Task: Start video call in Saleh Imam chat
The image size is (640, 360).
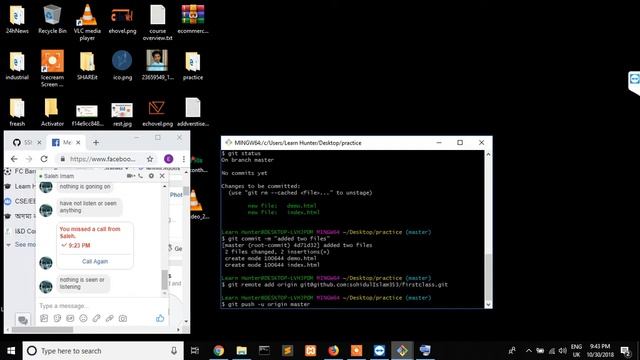Action: click(130, 176)
